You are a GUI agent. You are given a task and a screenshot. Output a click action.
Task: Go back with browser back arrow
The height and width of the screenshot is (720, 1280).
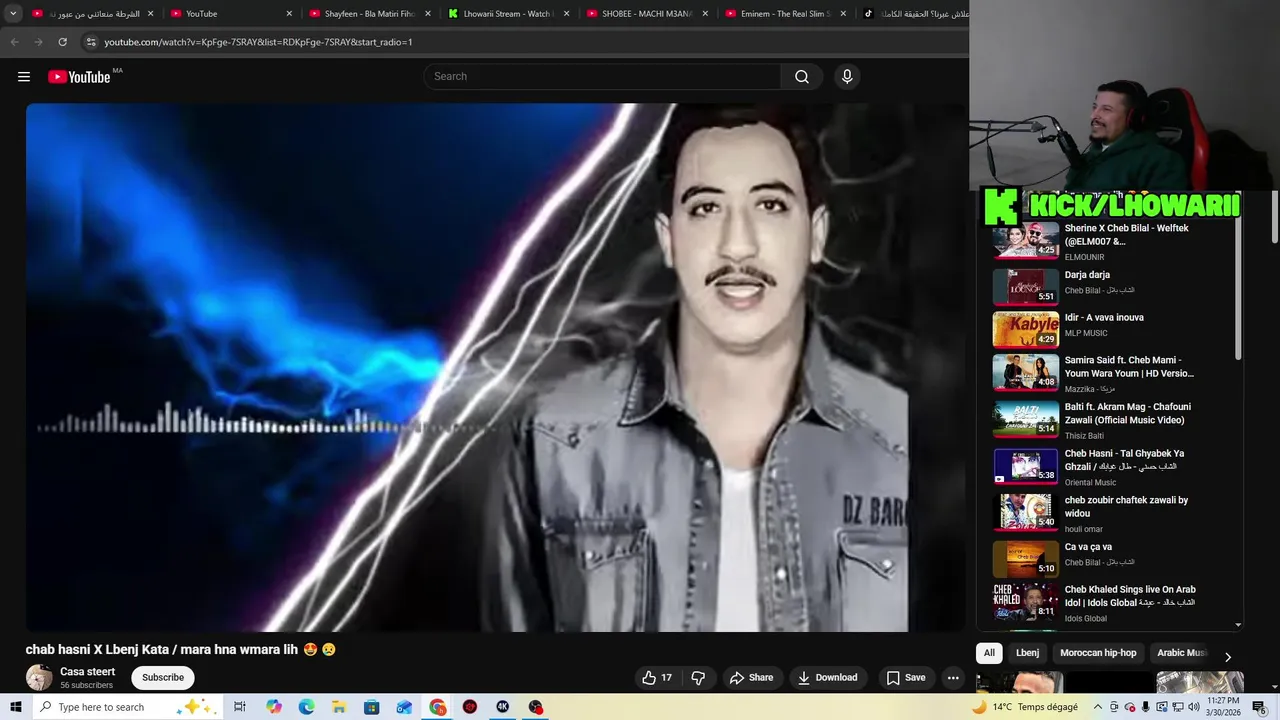pos(14,42)
